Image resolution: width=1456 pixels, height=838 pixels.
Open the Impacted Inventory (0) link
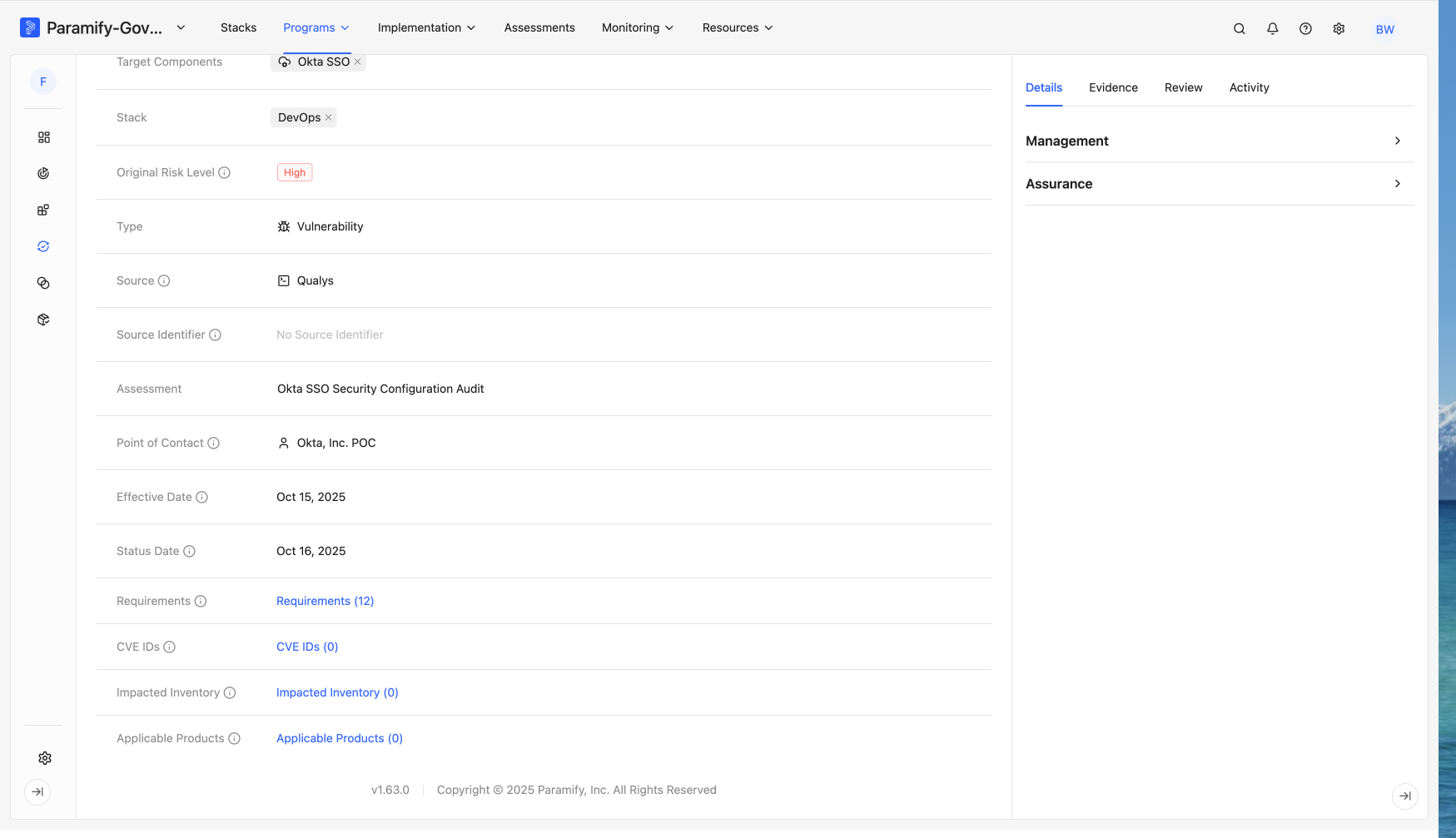(337, 692)
